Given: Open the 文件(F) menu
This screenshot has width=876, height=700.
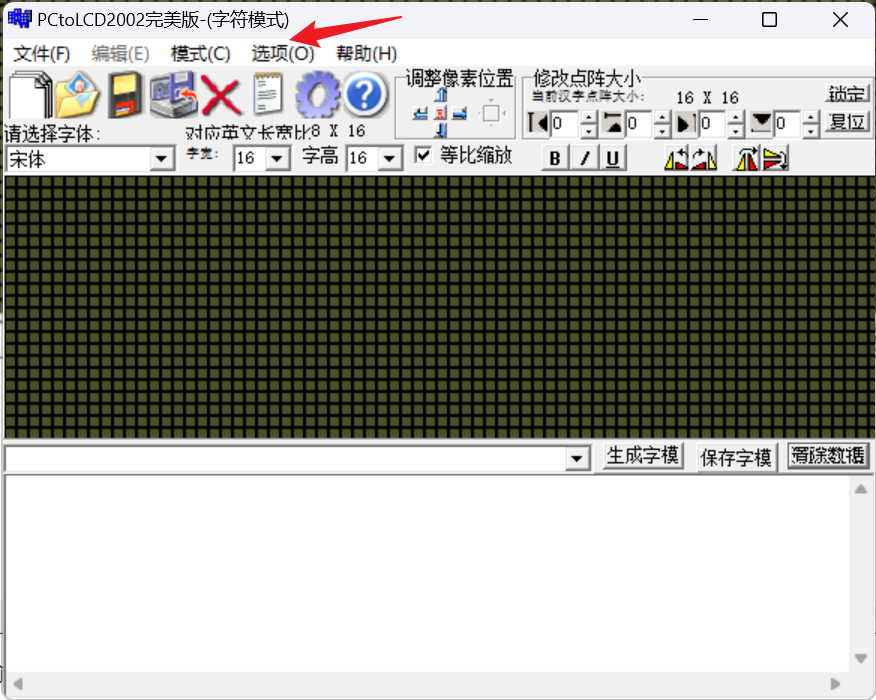Looking at the screenshot, I should (x=42, y=54).
